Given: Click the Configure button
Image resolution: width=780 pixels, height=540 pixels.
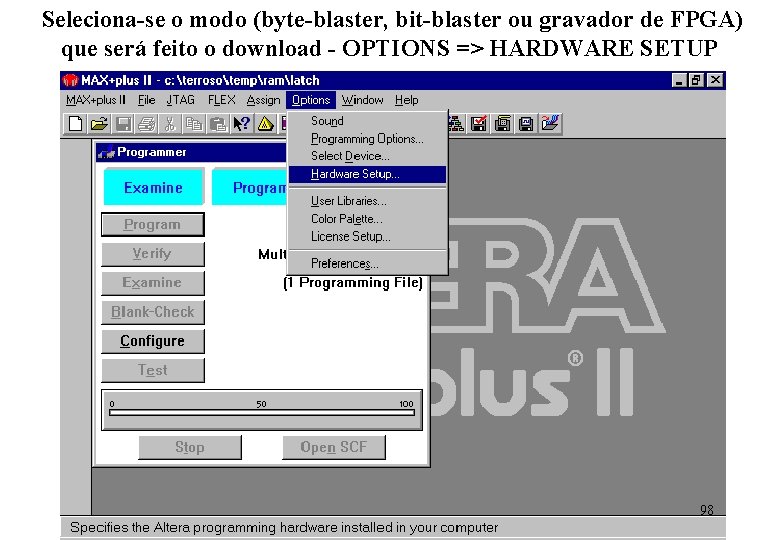Looking at the screenshot, I should (153, 341).
